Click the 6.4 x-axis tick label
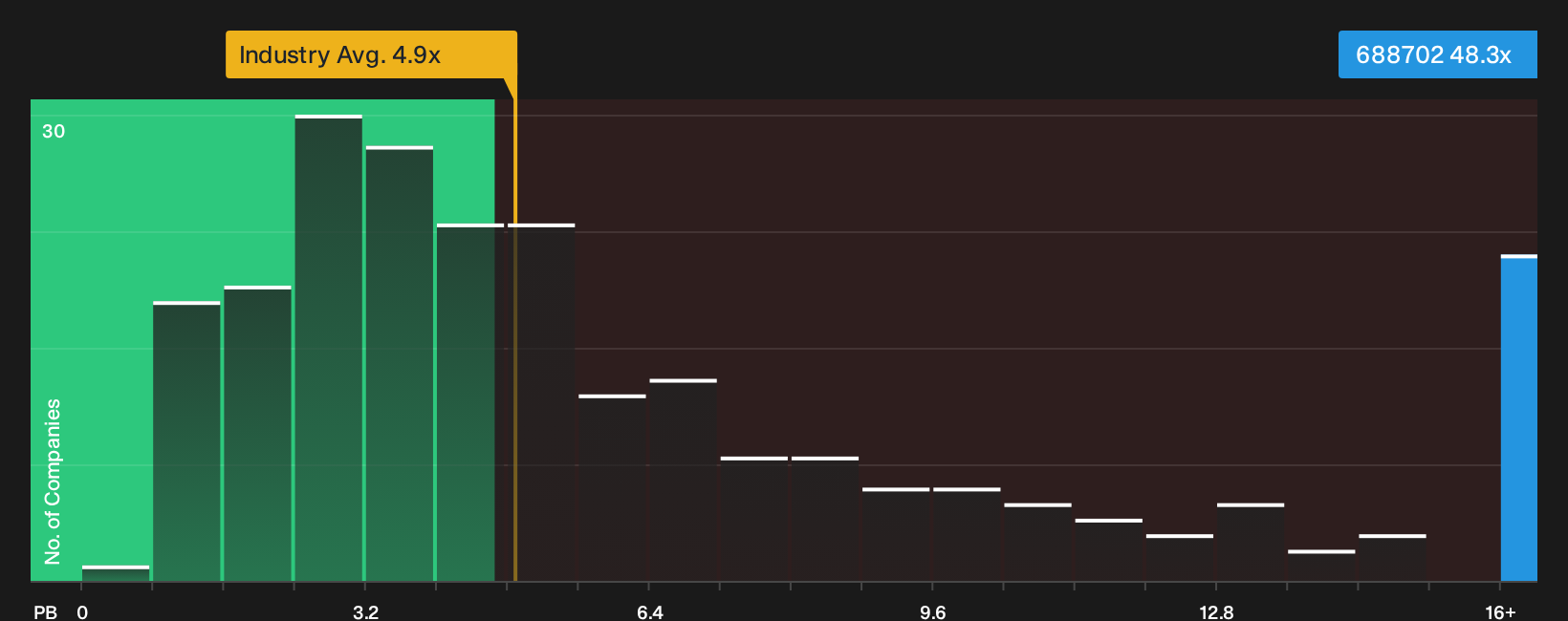 650,611
